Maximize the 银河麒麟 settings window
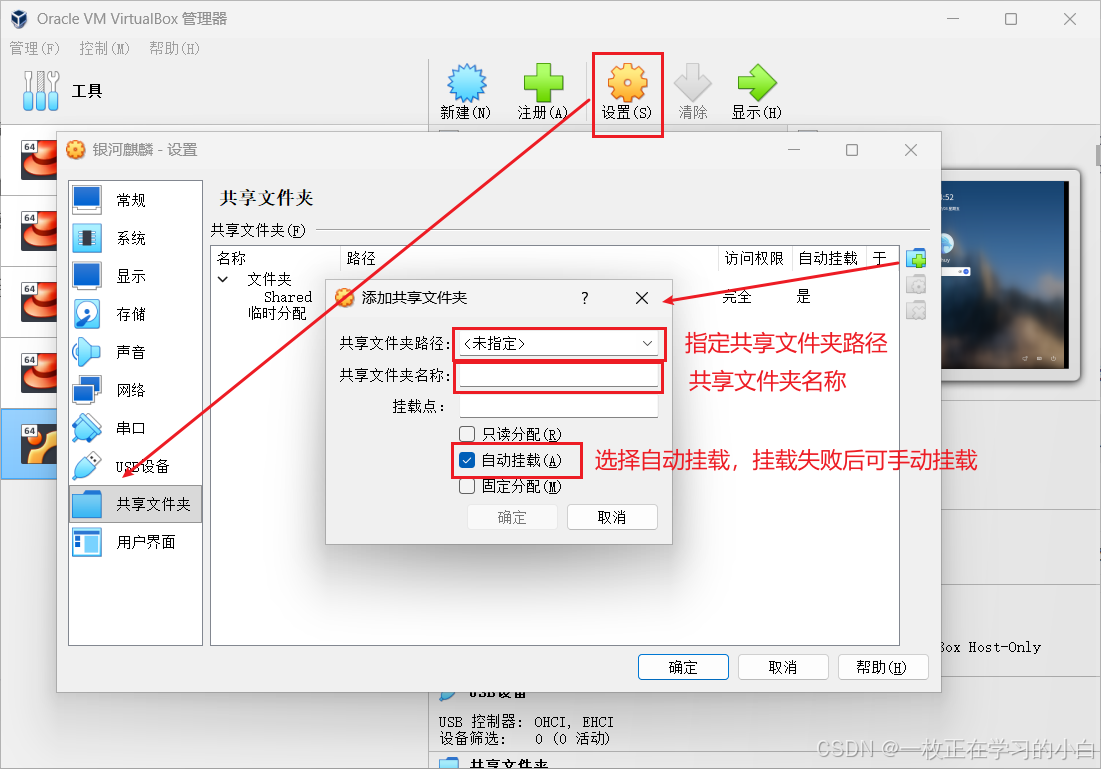 tap(852, 150)
